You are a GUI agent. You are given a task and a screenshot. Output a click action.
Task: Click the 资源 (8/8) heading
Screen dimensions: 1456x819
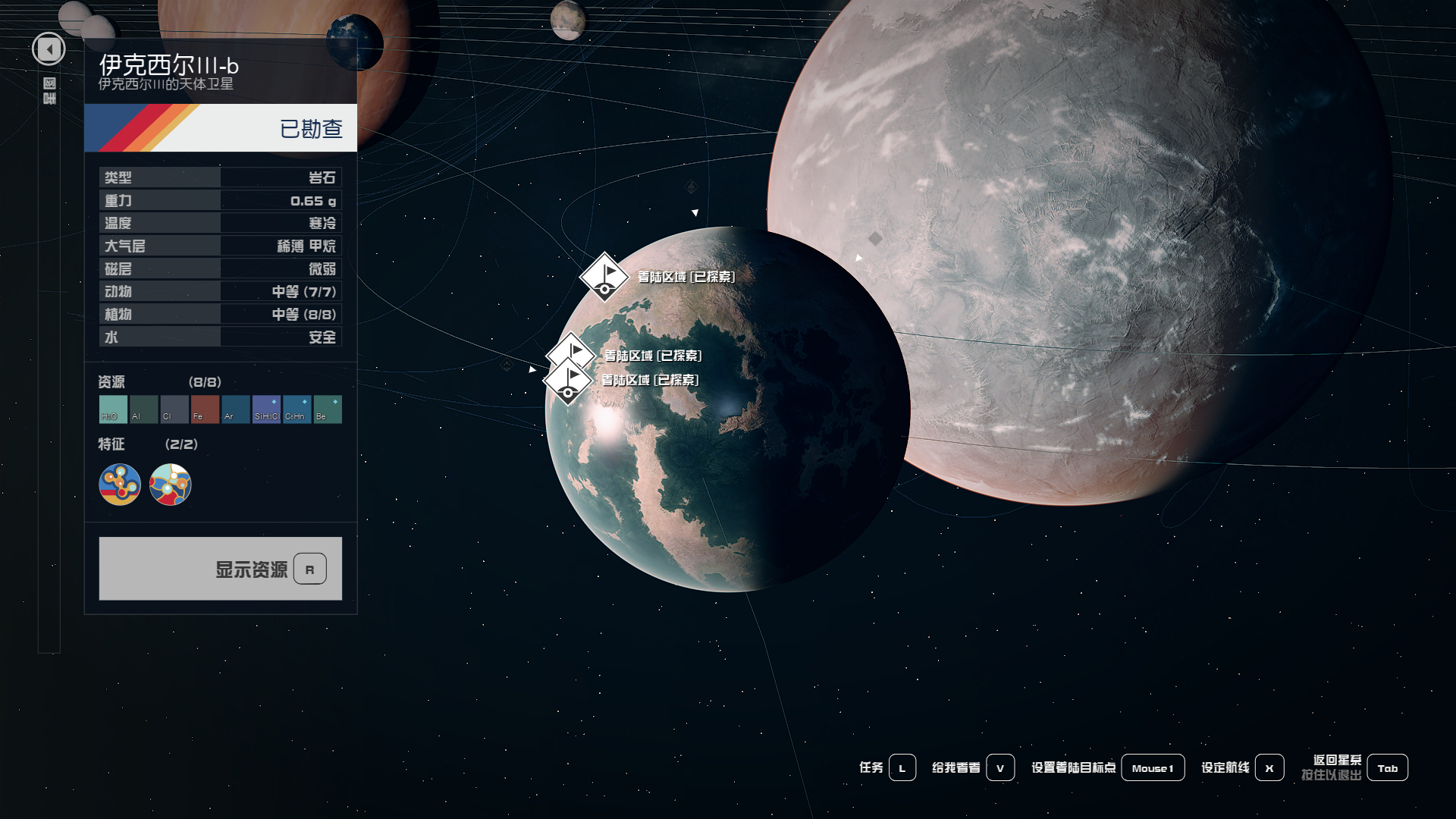(x=160, y=382)
